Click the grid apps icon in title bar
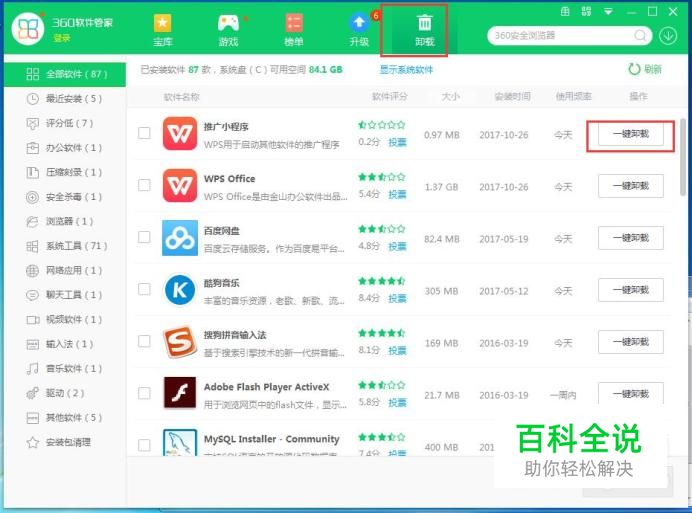The image size is (692, 513). [x=586, y=11]
